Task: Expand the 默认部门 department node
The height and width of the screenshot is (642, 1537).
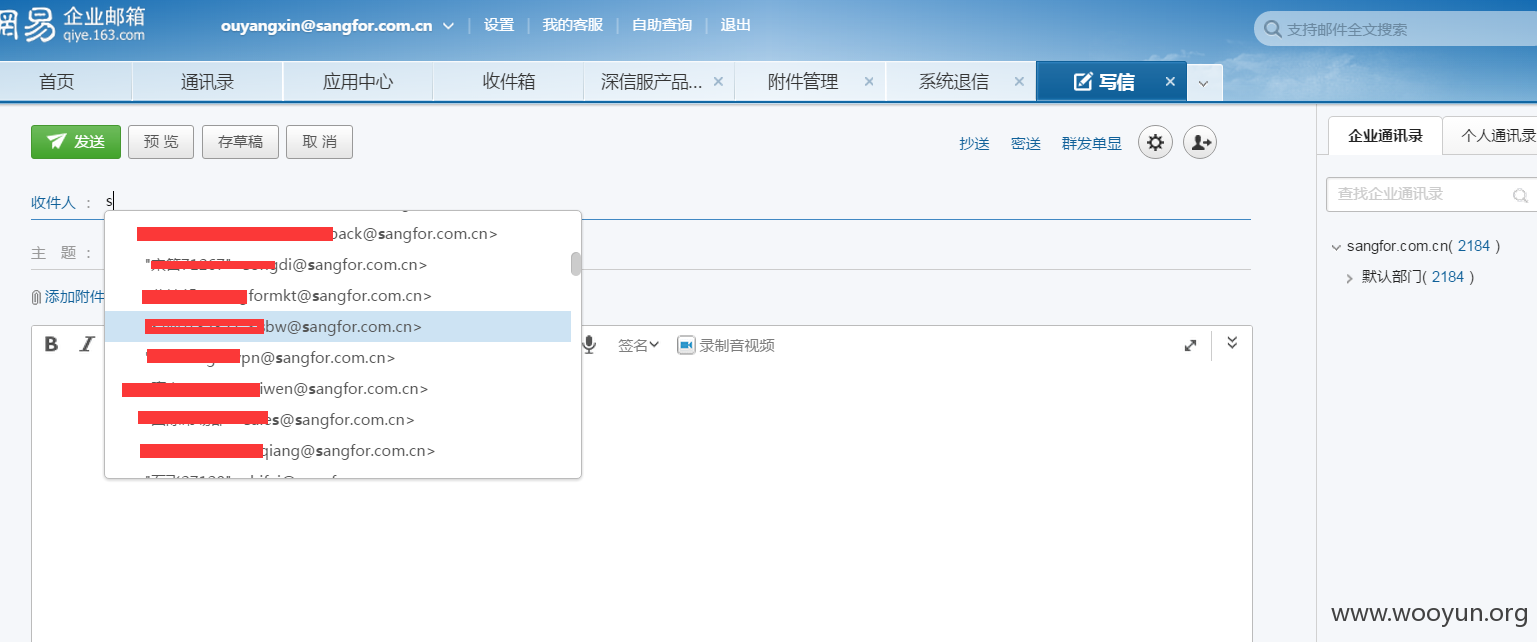Action: coord(1350,278)
